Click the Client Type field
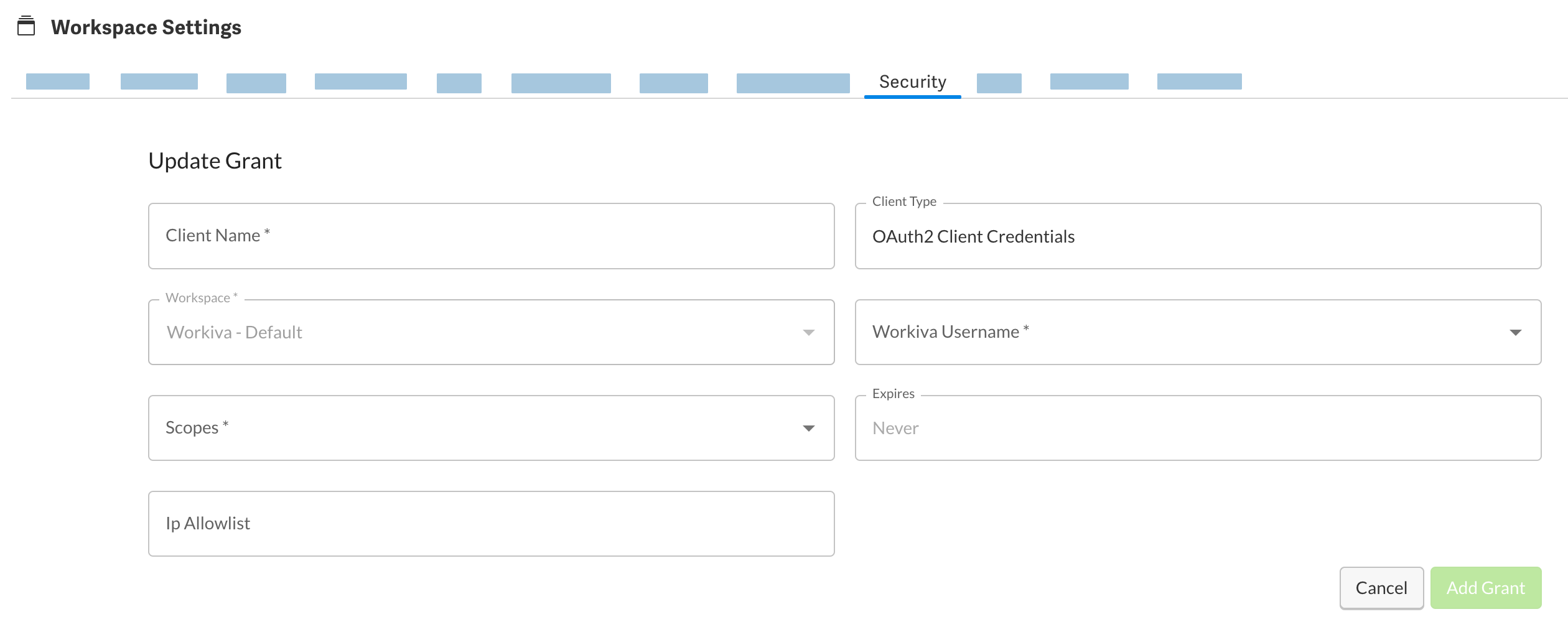Viewport: 1568px width, 627px height. [1198, 236]
